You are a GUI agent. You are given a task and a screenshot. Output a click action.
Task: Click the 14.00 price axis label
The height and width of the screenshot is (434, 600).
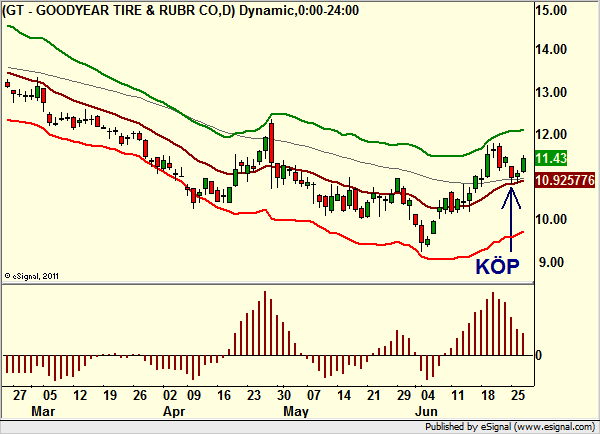click(x=551, y=49)
